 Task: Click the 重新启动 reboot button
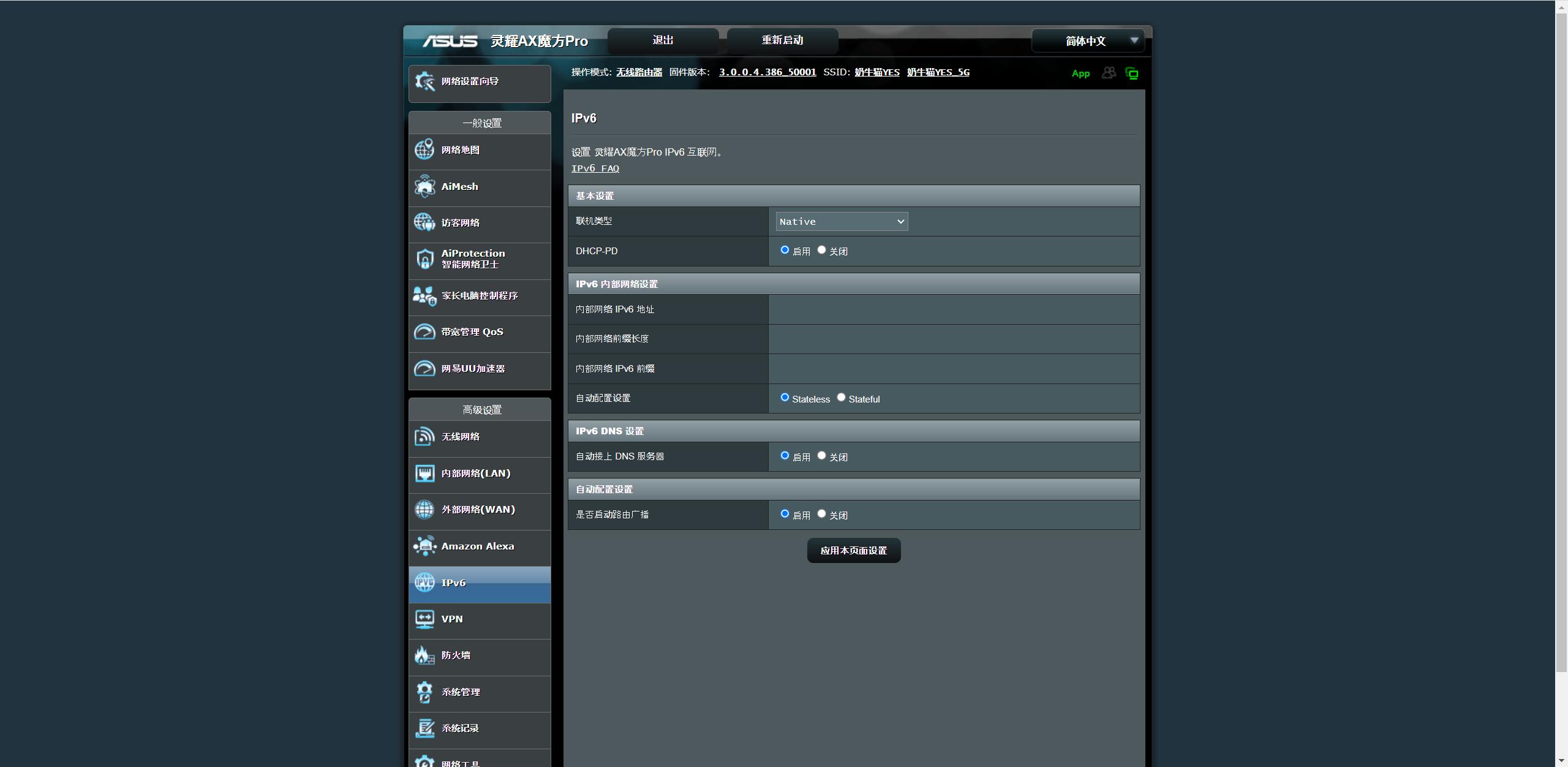[782, 40]
